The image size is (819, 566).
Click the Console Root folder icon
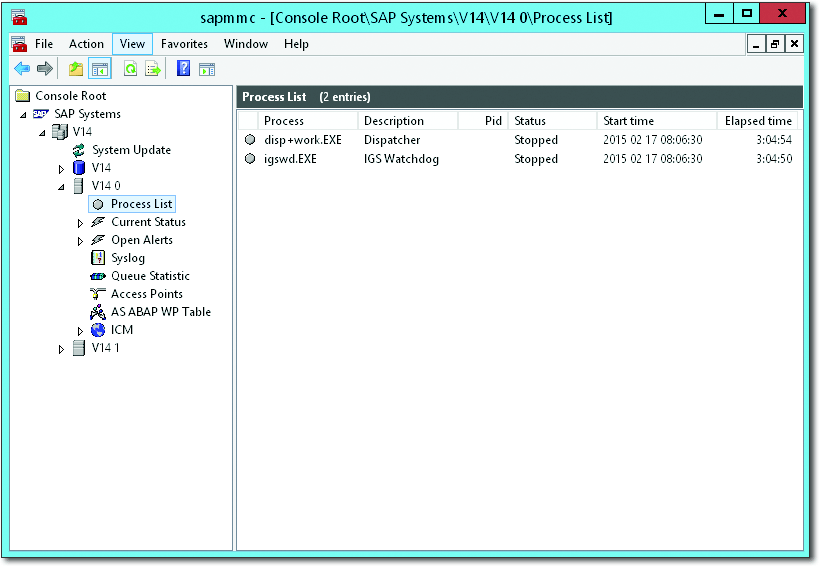point(22,96)
